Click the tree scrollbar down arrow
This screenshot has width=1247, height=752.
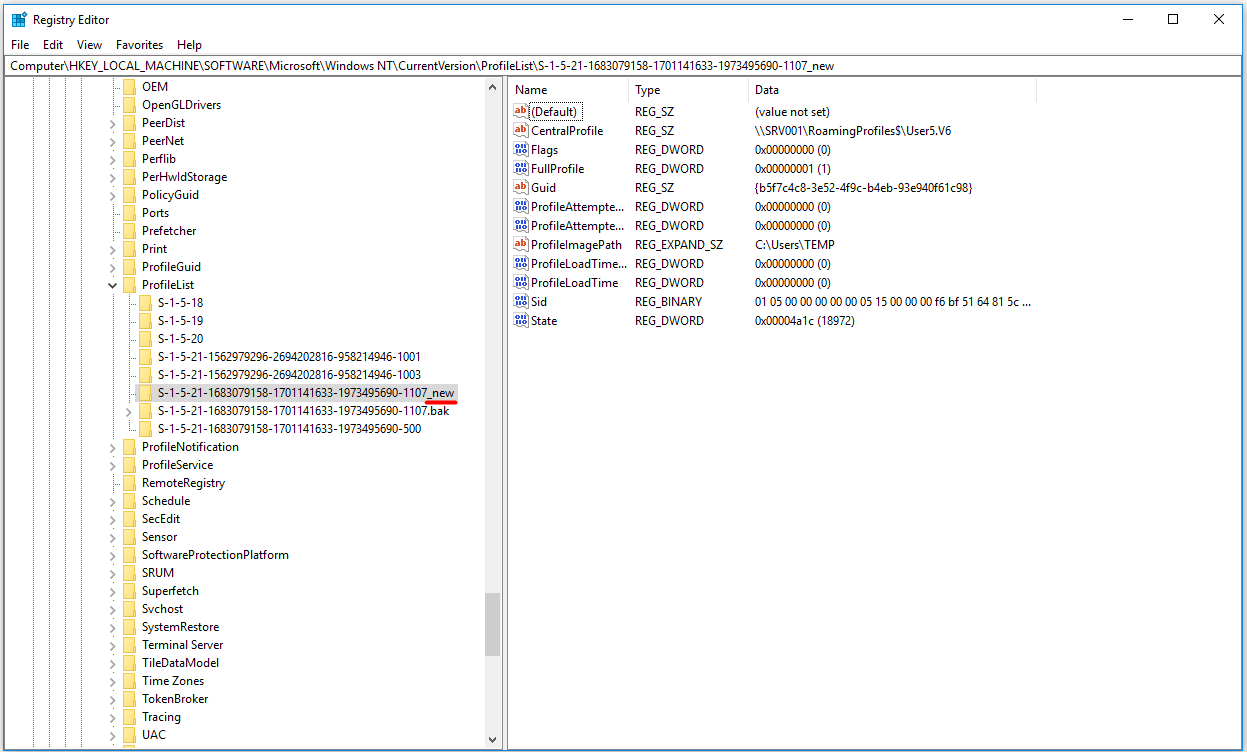pyautogui.click(x=492, y=739)
